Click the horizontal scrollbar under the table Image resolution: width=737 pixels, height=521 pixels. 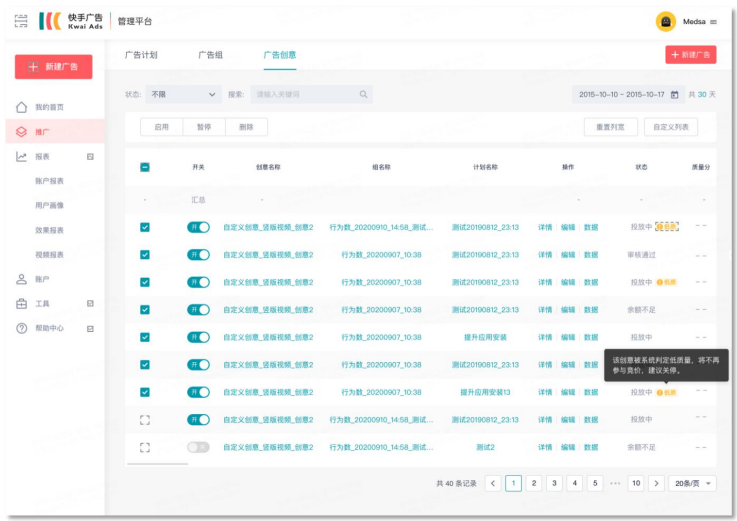pyautogui.click(x=157, y=464)
